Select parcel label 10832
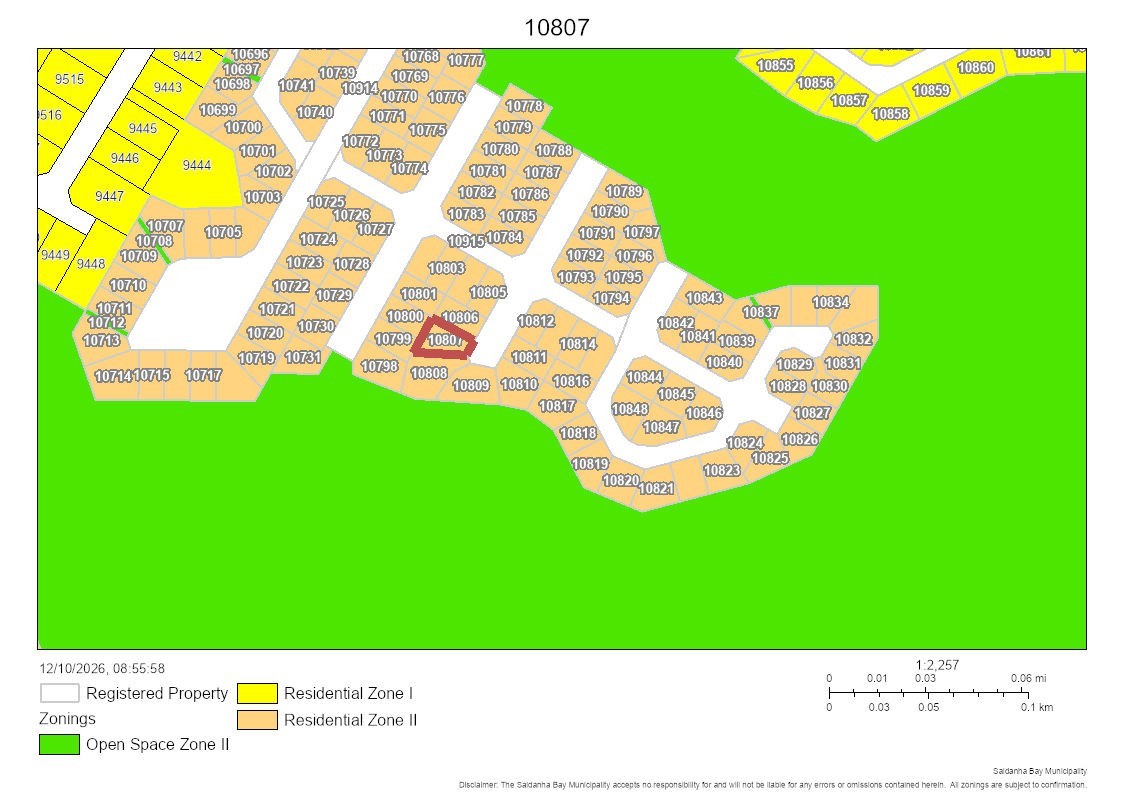Viewport: 1123px width, 794px height. pos(854,339)
